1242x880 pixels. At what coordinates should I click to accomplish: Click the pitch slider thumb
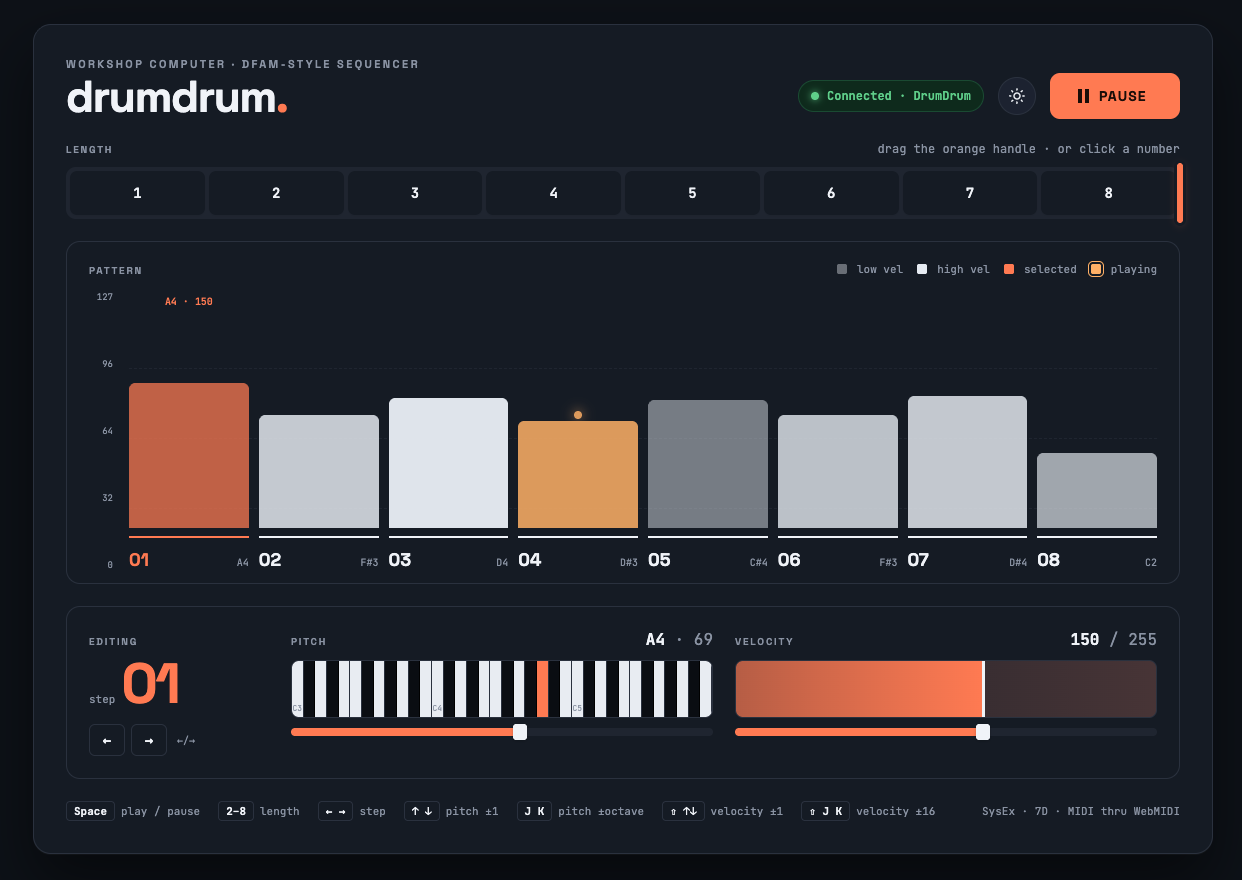(520, 732)
